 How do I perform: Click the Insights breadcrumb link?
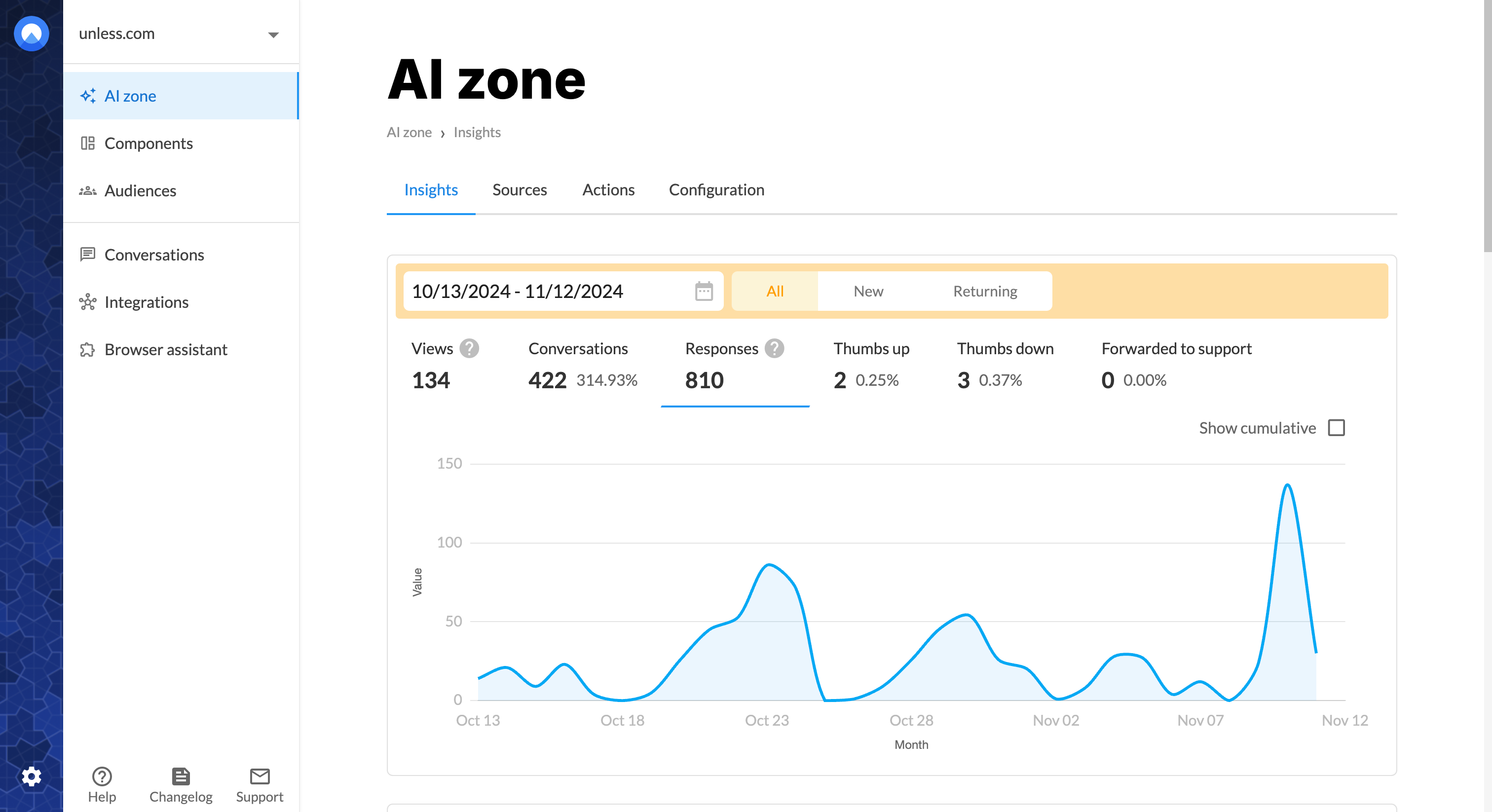coord(477,132)
